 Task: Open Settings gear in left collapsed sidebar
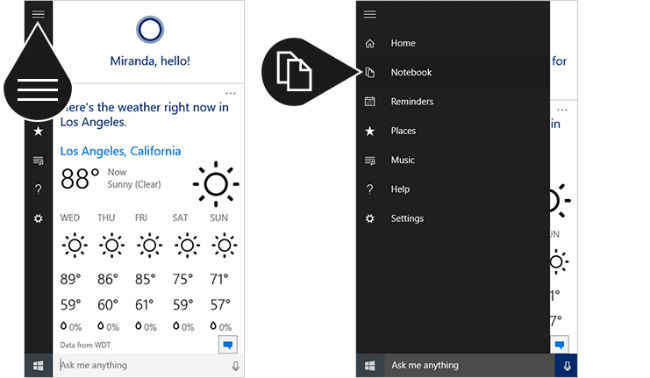pyautogui.click(x=38, y=218)
